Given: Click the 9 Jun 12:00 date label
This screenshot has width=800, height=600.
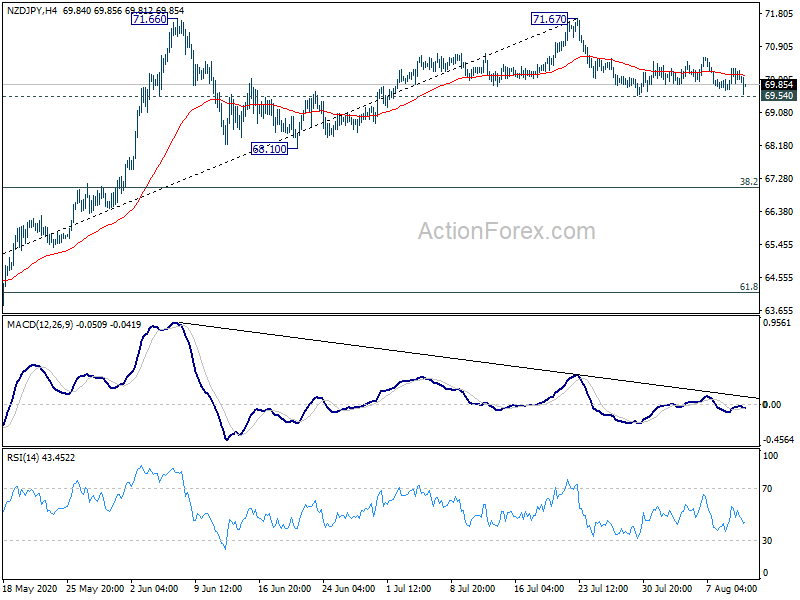Looking at the screenshot, I should click(218, 588).
